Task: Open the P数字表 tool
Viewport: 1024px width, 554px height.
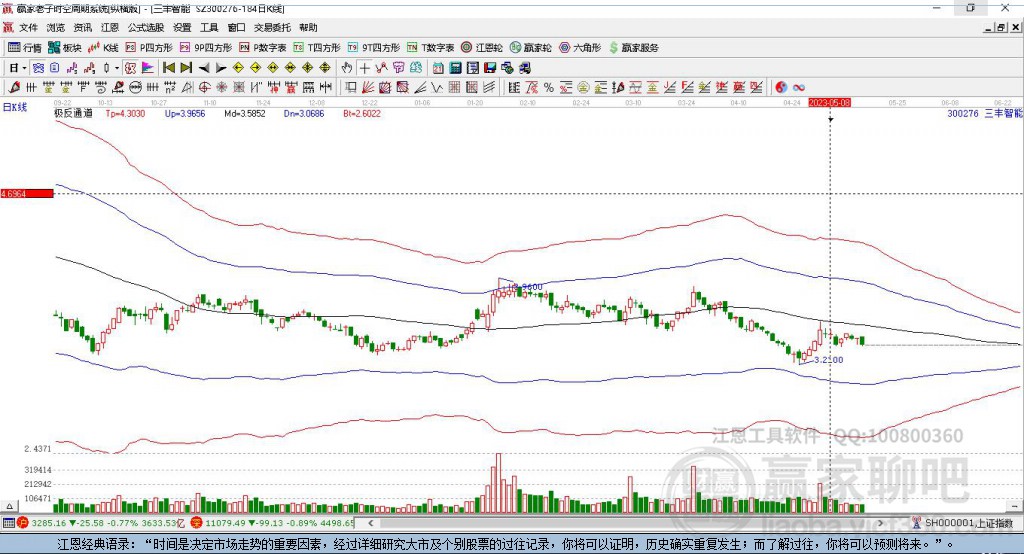Action: (263, 48)
